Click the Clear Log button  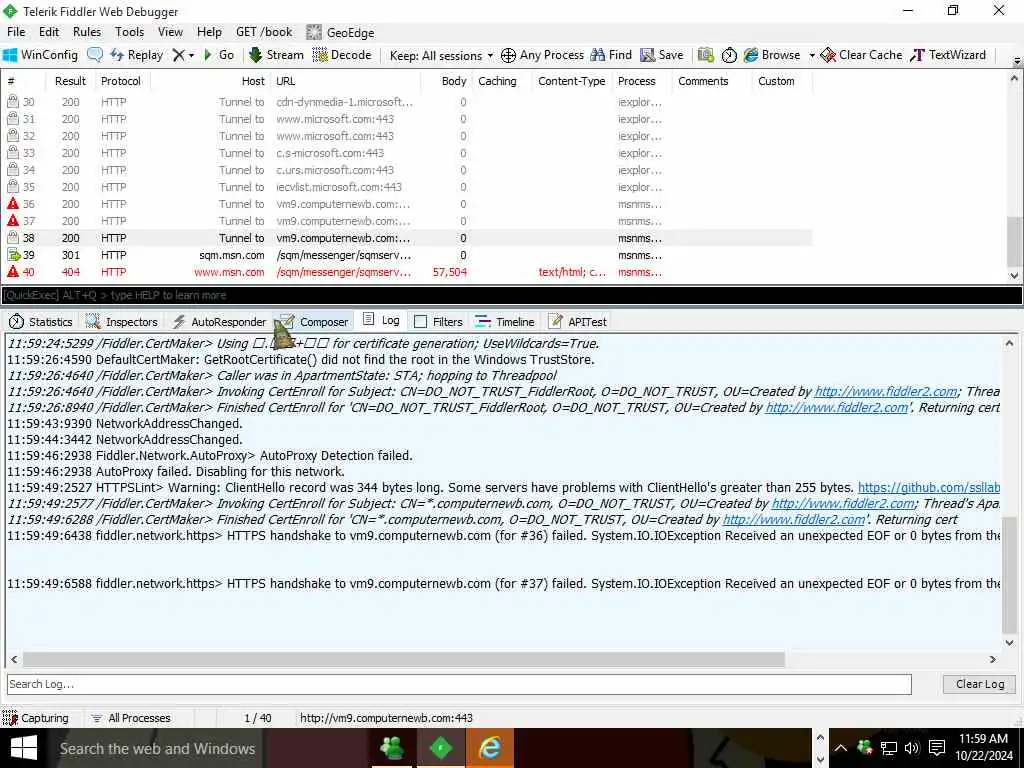(x=980, y=684)
